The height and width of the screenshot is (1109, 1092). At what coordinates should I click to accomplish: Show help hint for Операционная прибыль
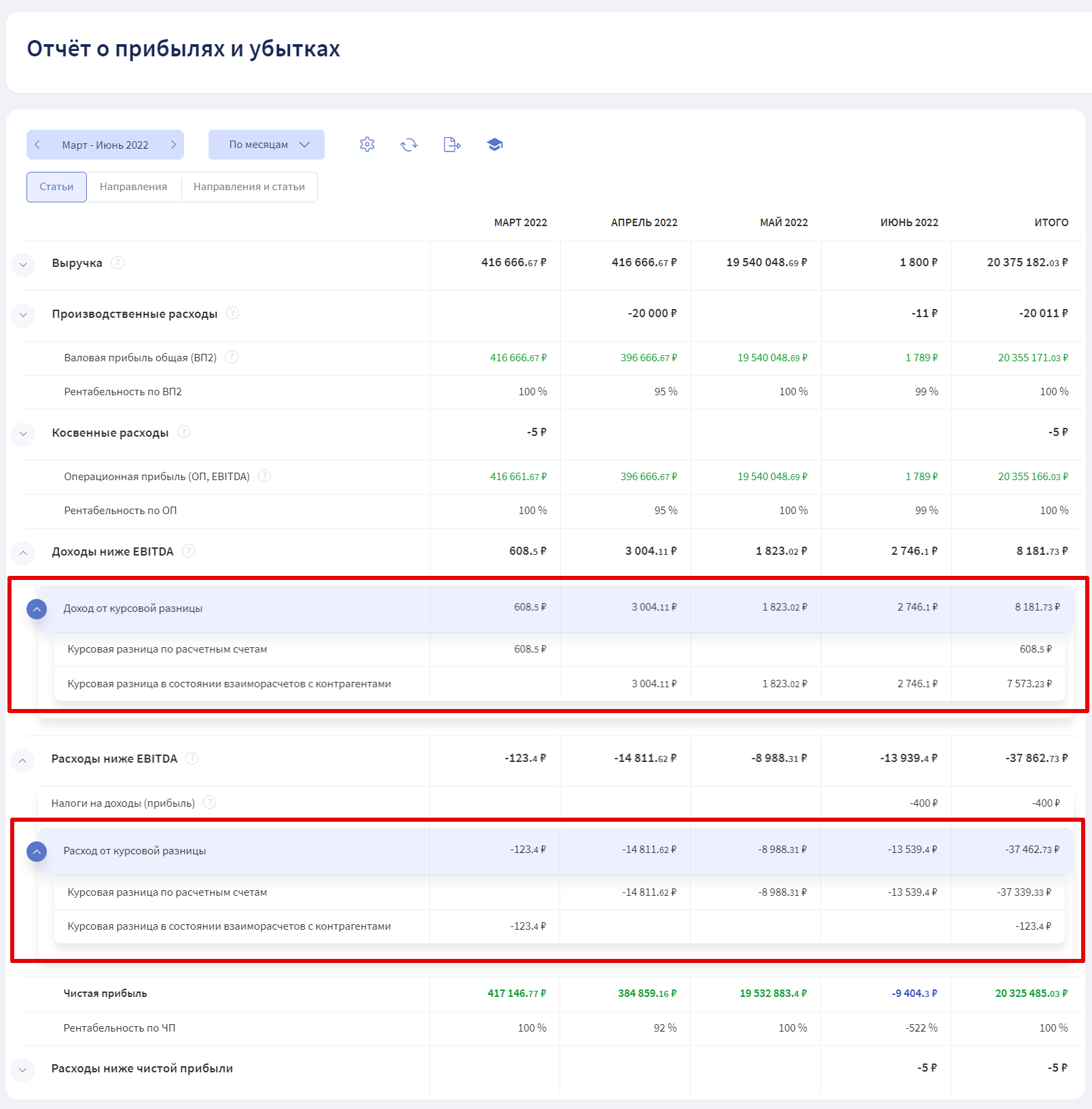coord(265,476)
